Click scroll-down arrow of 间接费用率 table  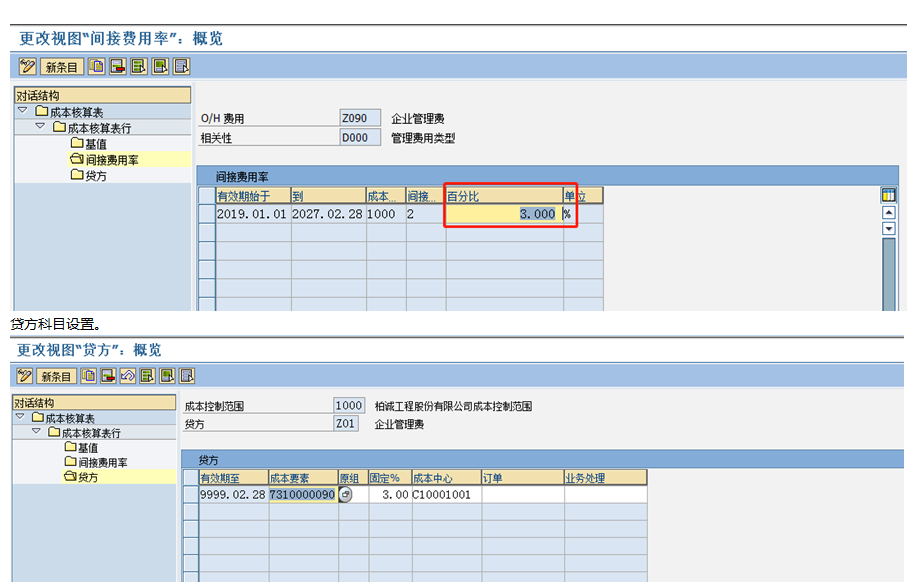pyautogui.click(x=888, y=228)
